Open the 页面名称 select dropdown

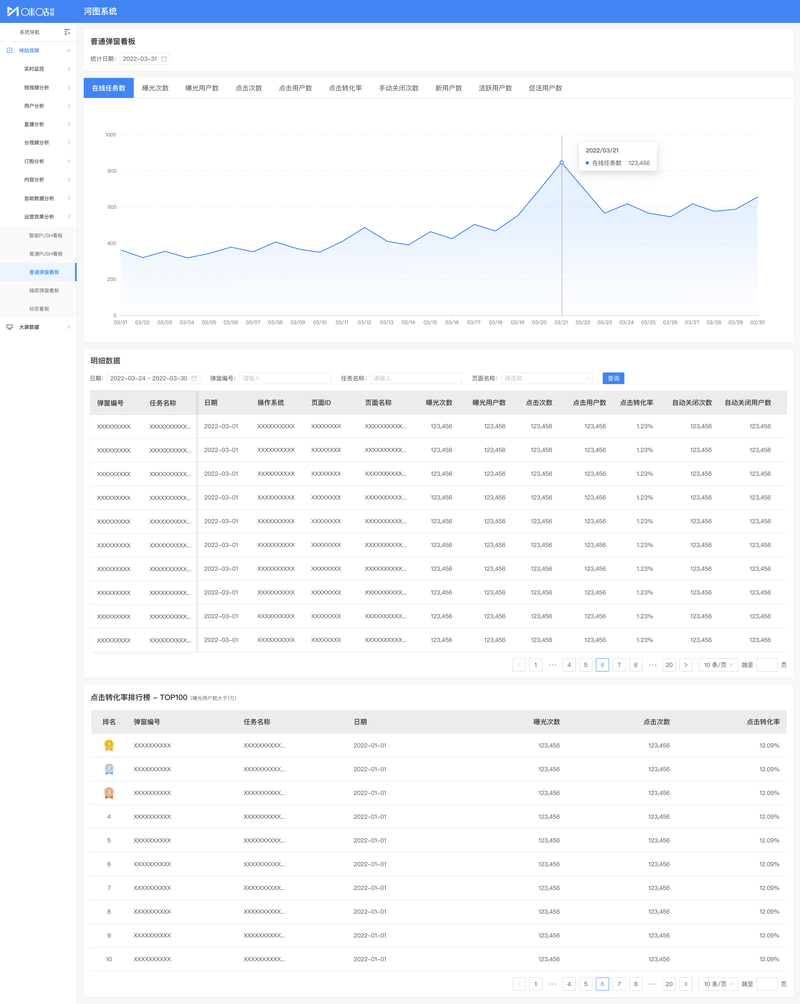(x=546, y=378)
